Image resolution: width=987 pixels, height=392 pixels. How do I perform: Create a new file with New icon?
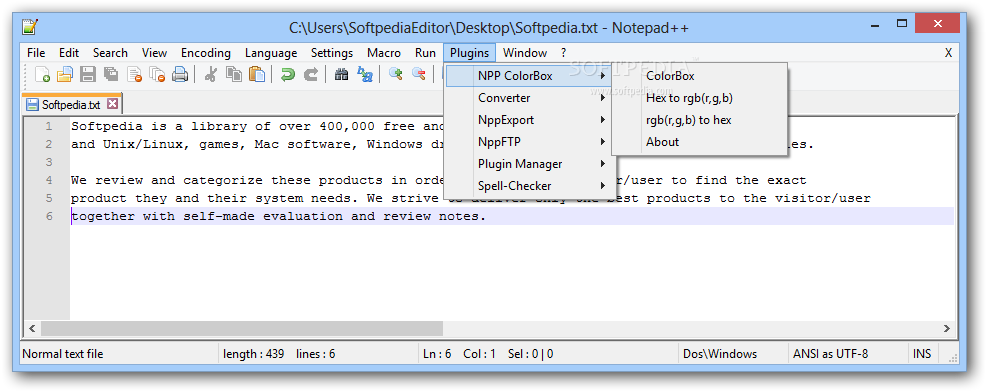tap(42, 74)
